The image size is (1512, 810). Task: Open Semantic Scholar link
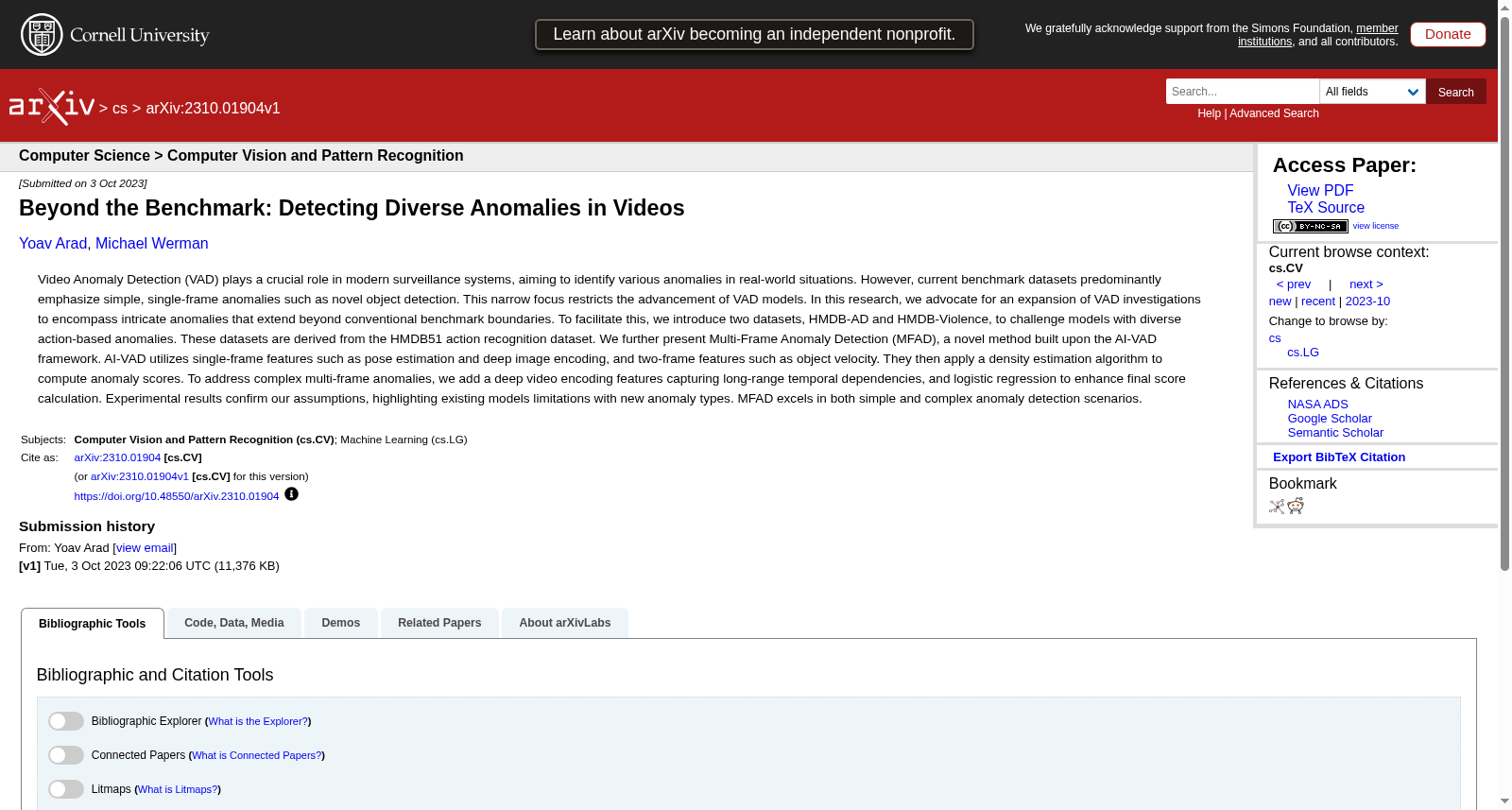click(1335, 433)
